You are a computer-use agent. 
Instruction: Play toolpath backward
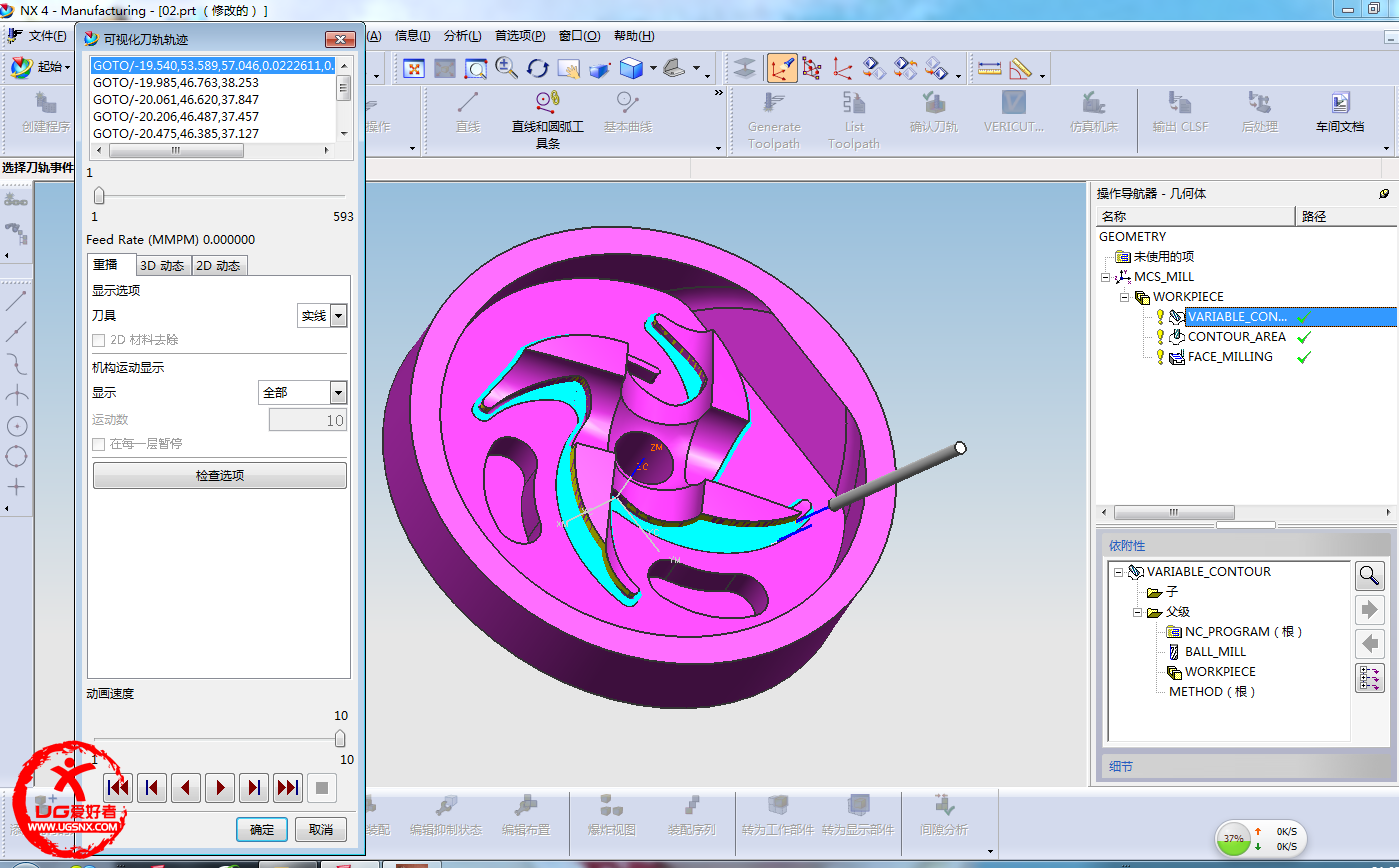(186, 788)
